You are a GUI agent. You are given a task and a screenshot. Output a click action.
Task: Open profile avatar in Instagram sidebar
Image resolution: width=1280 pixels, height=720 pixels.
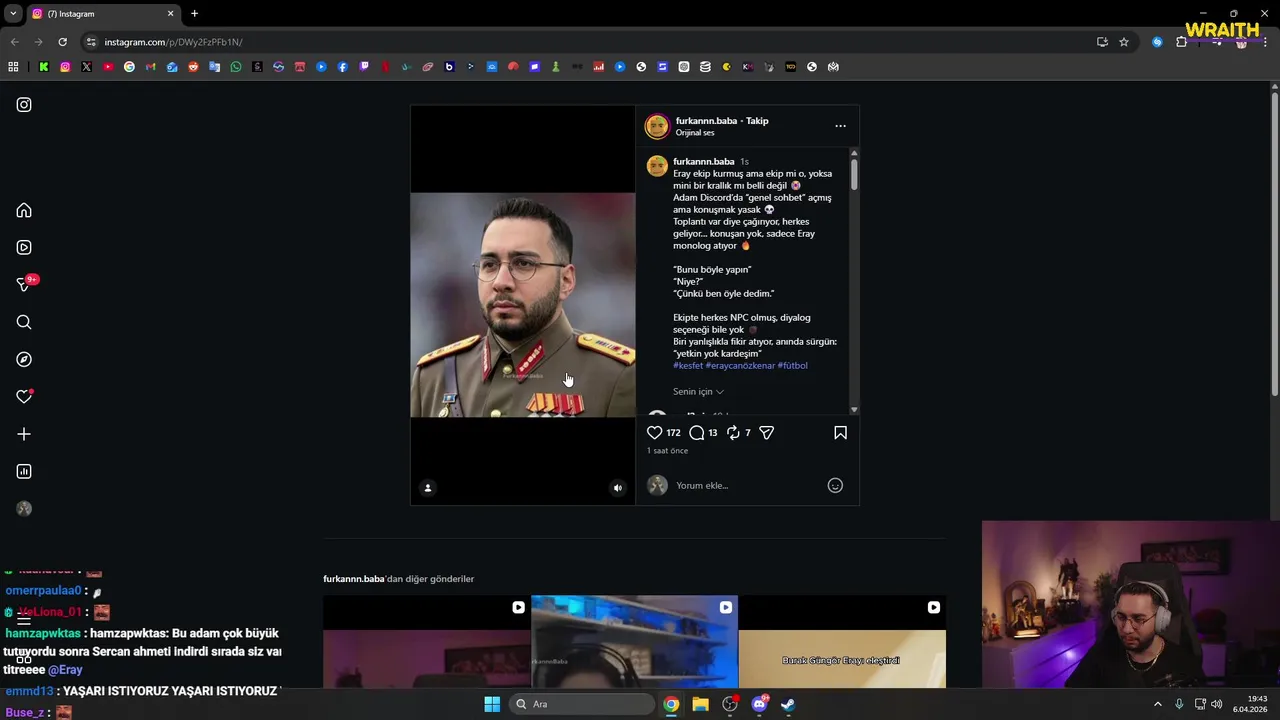(x=24, y=509)
